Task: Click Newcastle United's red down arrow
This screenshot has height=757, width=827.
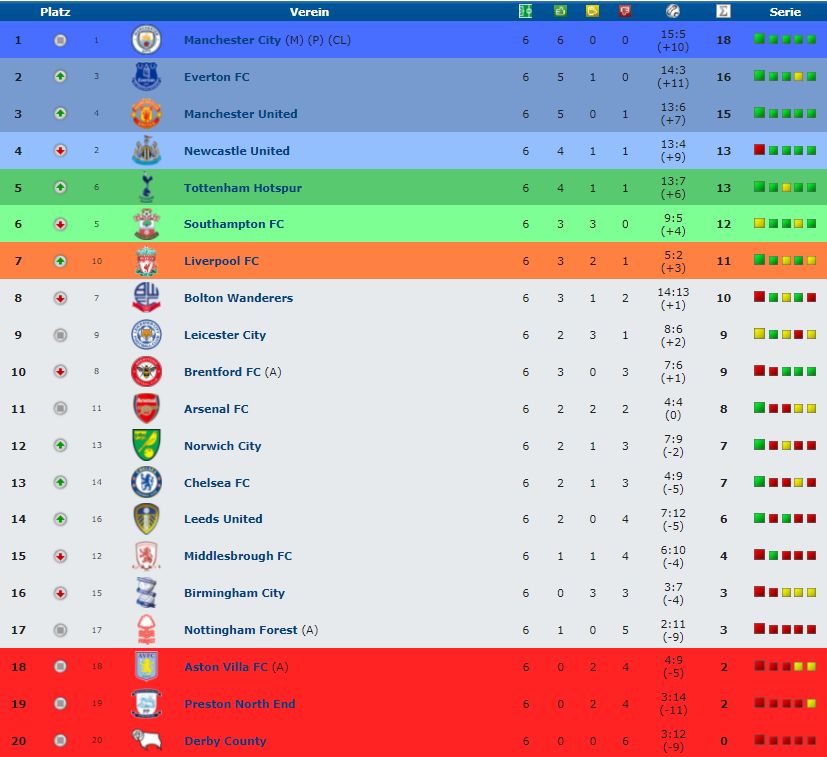Action: (60, 150)
